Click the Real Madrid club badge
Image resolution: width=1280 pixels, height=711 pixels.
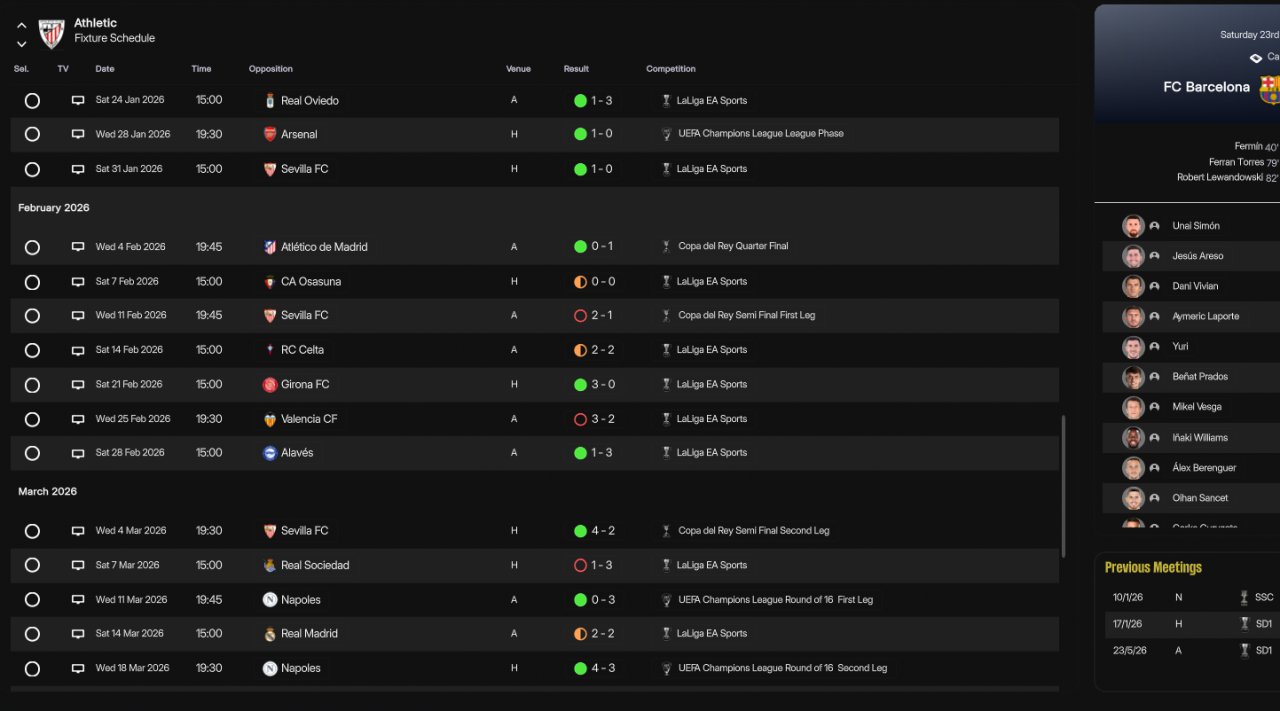(269, 634)
